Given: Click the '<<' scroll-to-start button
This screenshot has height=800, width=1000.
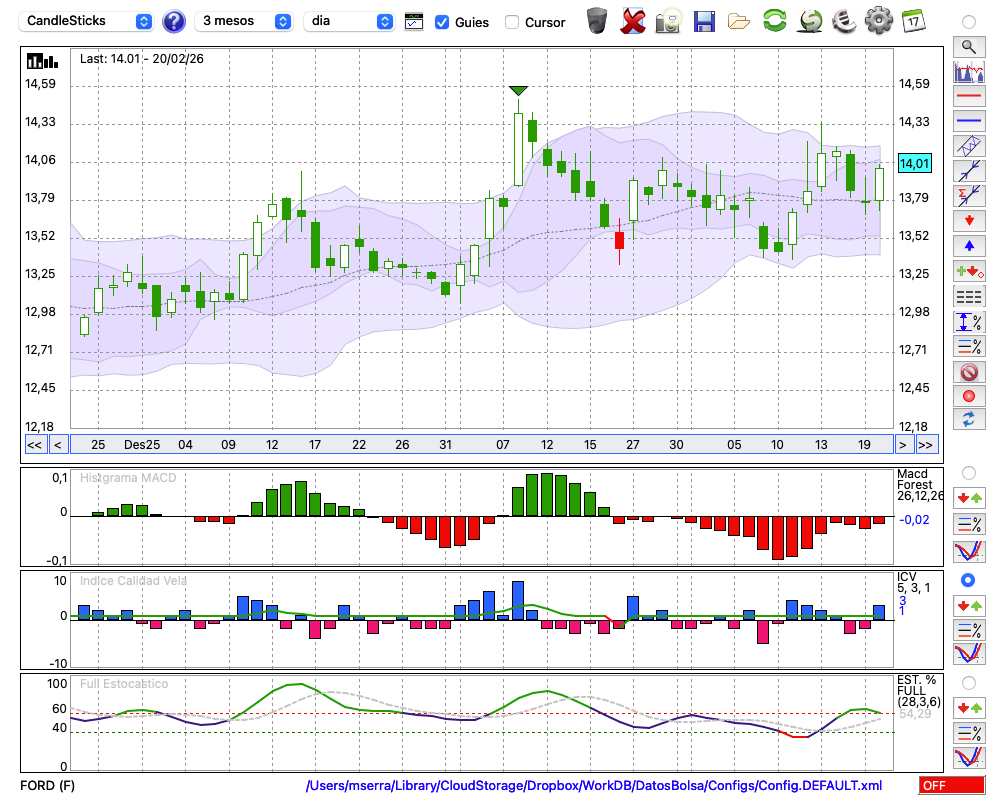Looking at the screenshot, I should click(34, 444).
